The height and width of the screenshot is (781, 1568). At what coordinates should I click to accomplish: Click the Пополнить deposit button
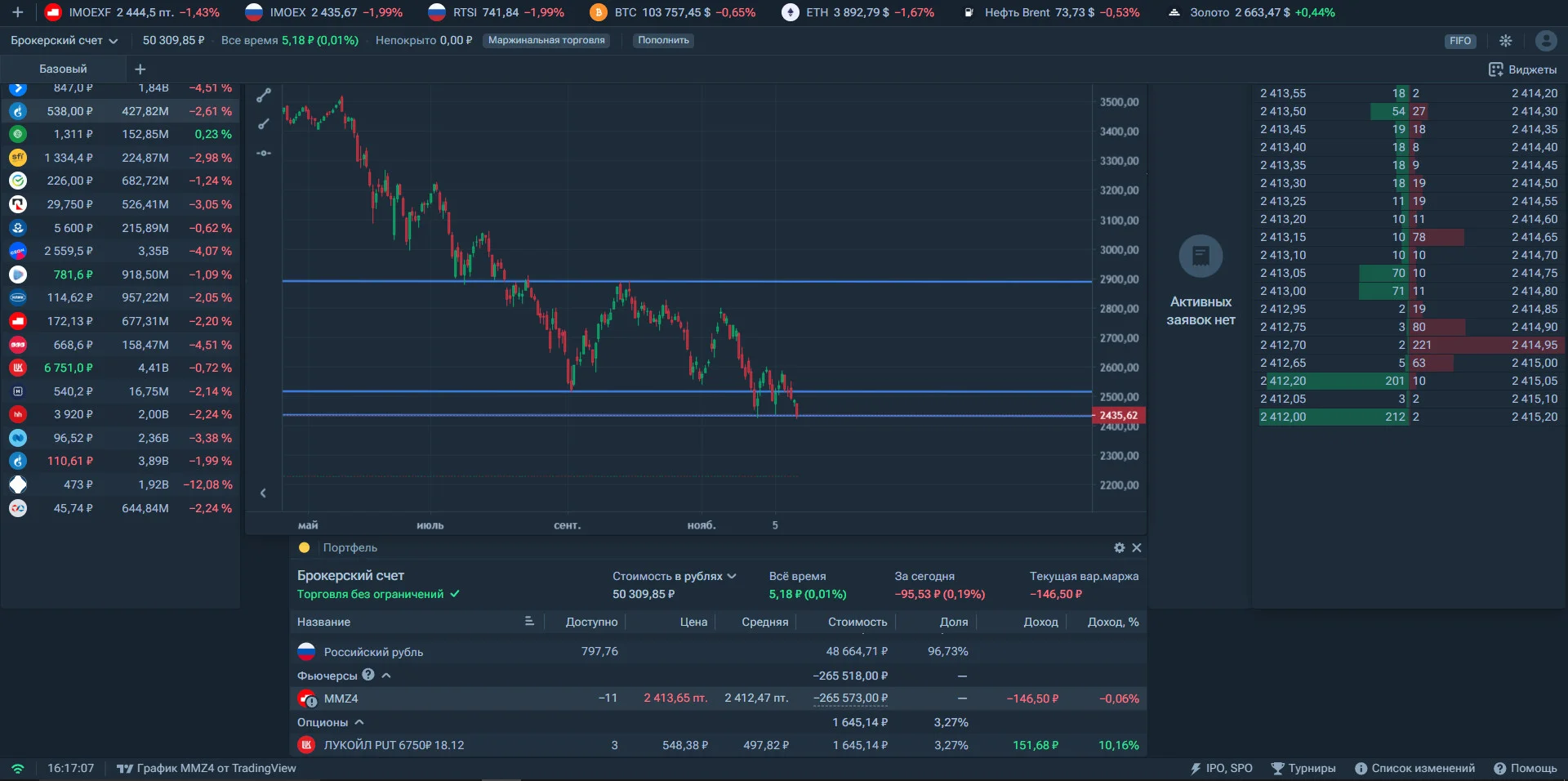(663, 40)
